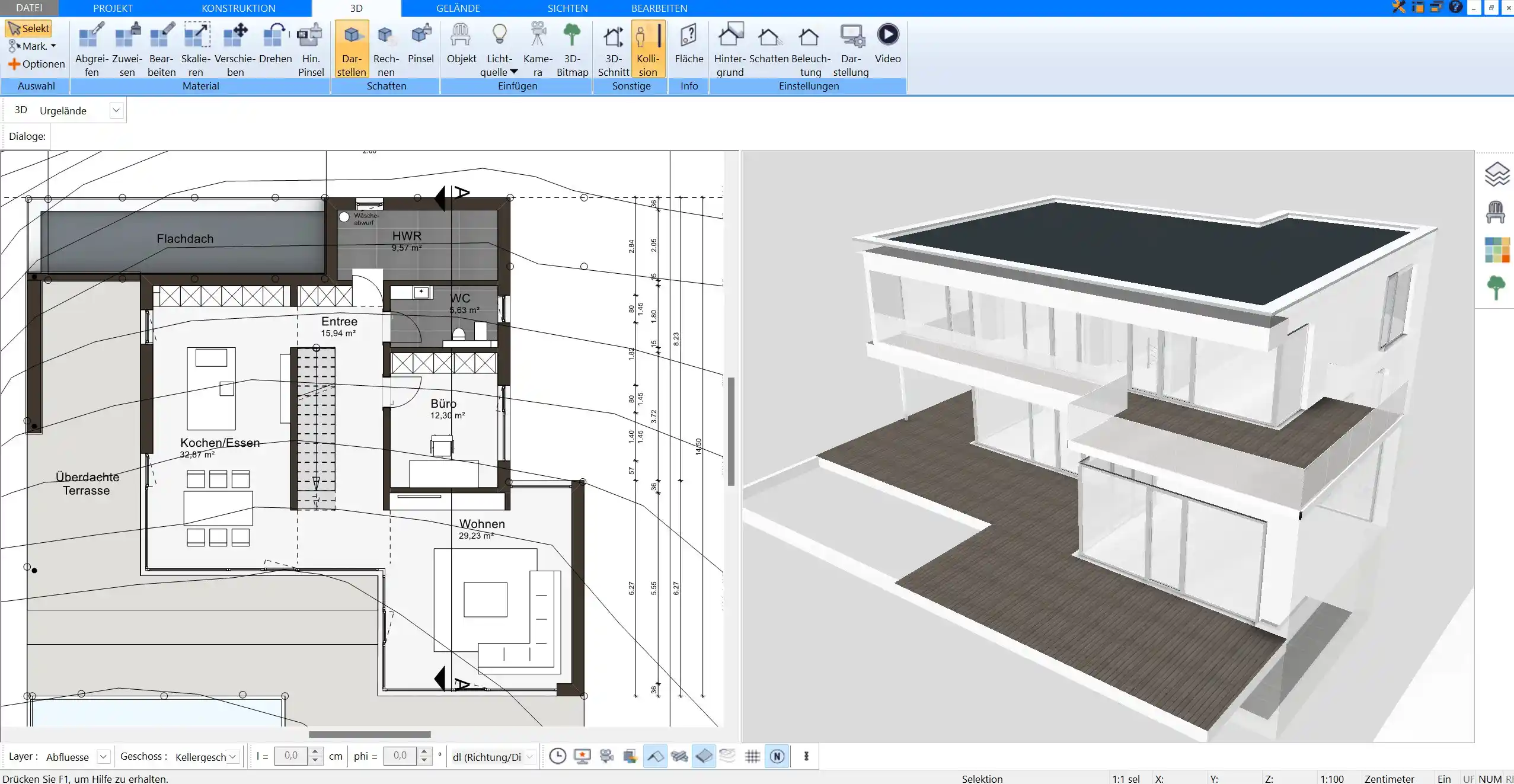The width and height of the screenshot is (1514, 784).
Task: Open the 3D-Schnitt tool
Action: (614, 49)
